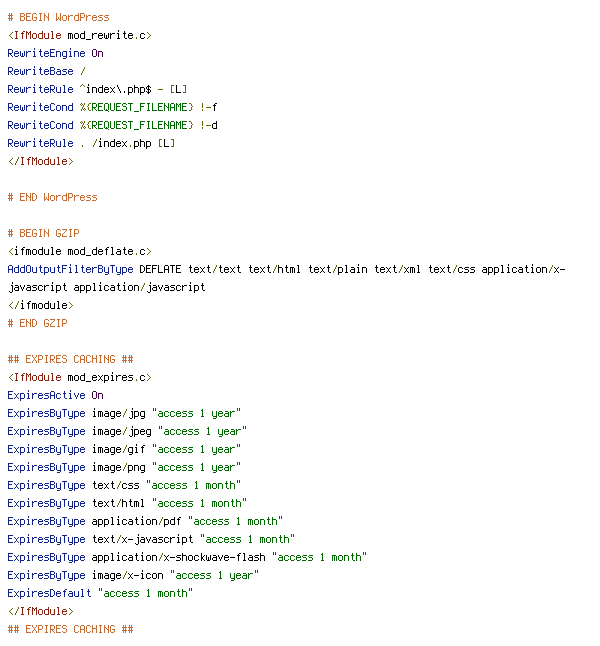Viewport: 600px width, 646px height.
Task: Click the 'AddOutputFilterByType' directive
Action: 70,269
